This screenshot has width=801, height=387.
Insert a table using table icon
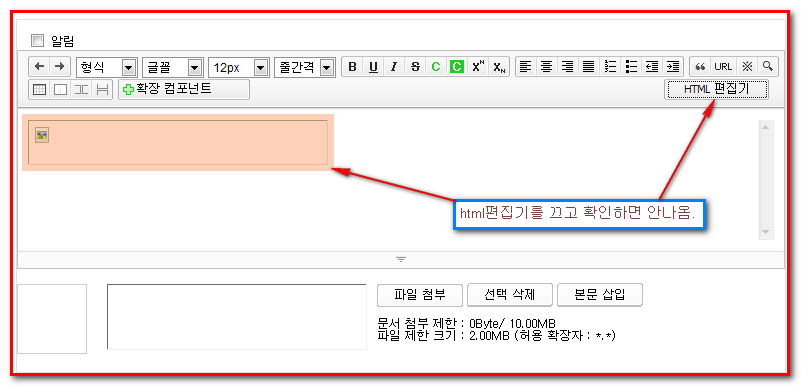[39, 90]
